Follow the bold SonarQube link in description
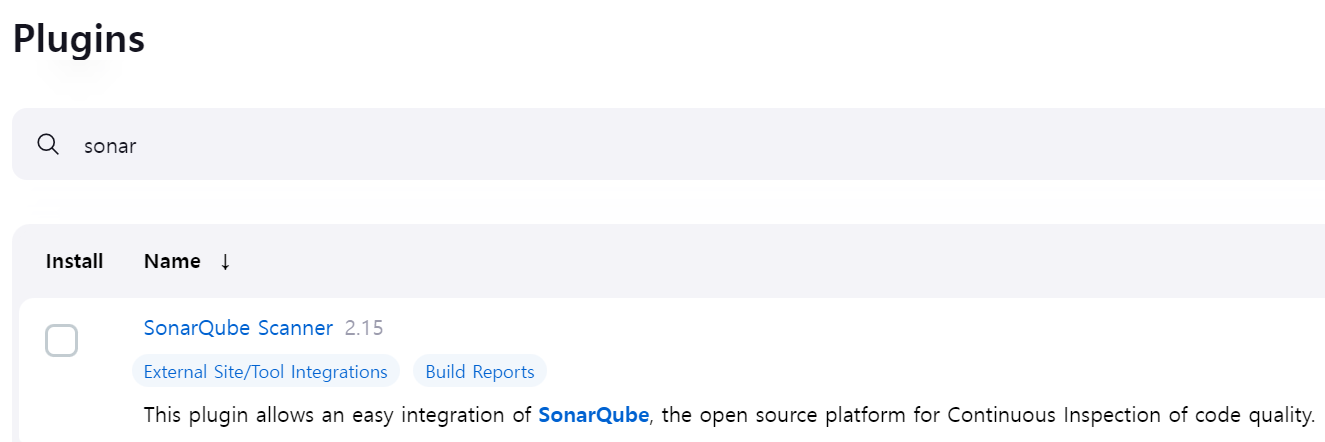The height and width of the screenshot is (442, 1325). tap(594, 414)
